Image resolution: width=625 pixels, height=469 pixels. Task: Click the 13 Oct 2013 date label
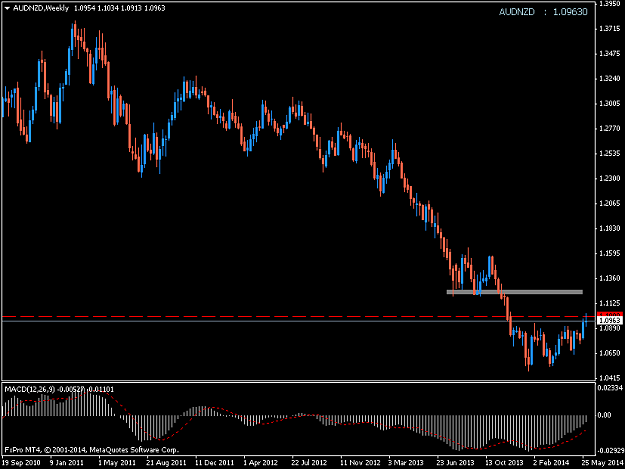tap(504, 463)
